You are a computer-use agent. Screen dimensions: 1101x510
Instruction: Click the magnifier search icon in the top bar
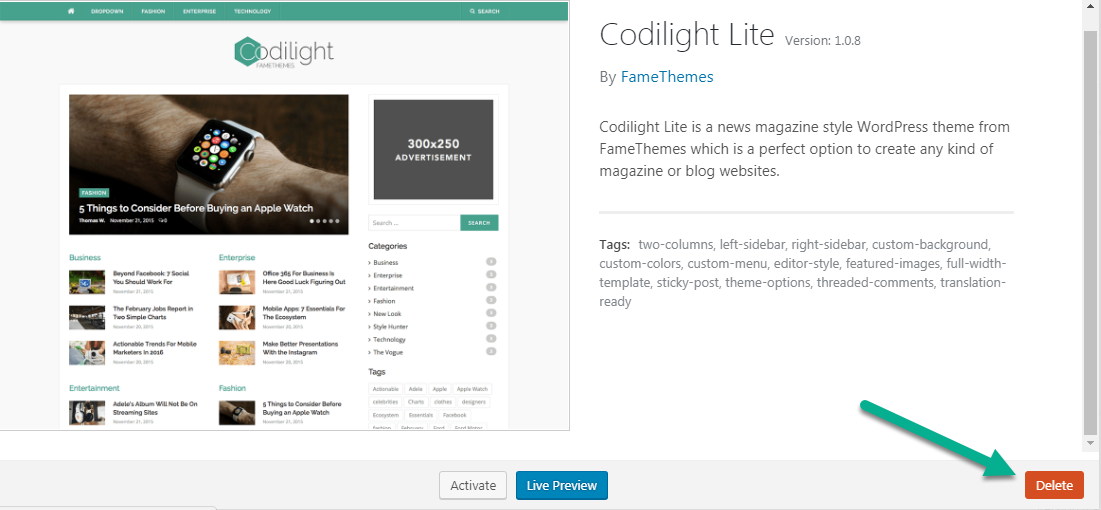pyautogui.click(x=472, y=11)
